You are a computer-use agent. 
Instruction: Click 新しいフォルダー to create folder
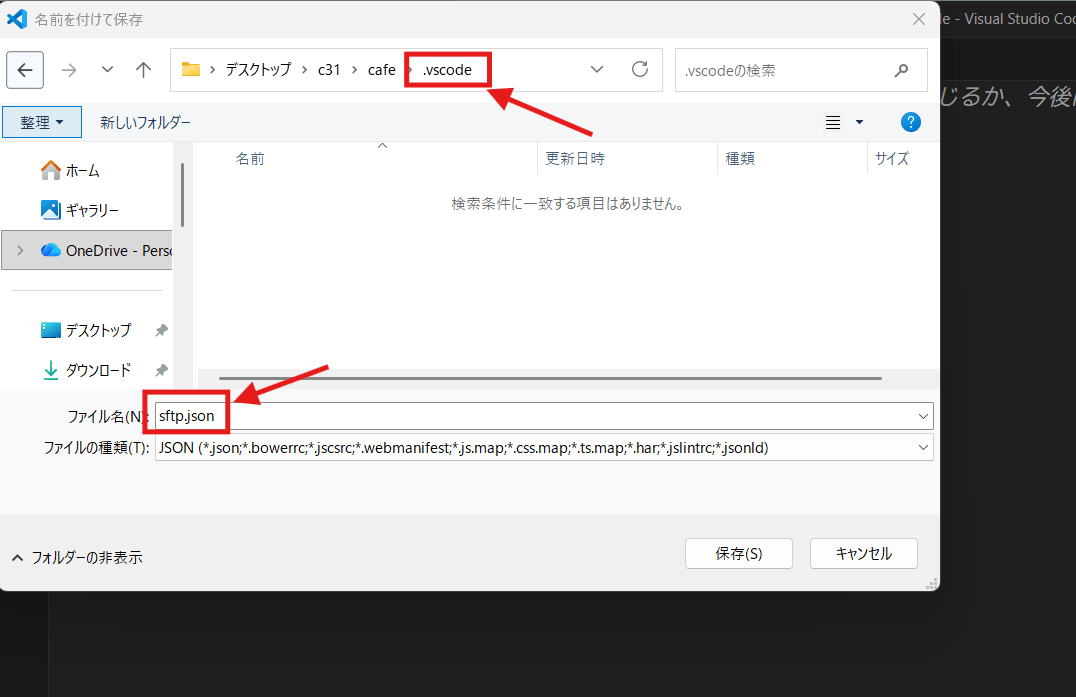tap(145, 122)
